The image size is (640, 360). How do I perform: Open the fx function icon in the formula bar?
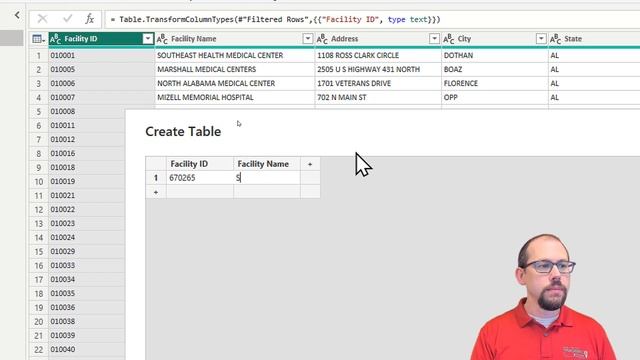(x=89, y=19)
